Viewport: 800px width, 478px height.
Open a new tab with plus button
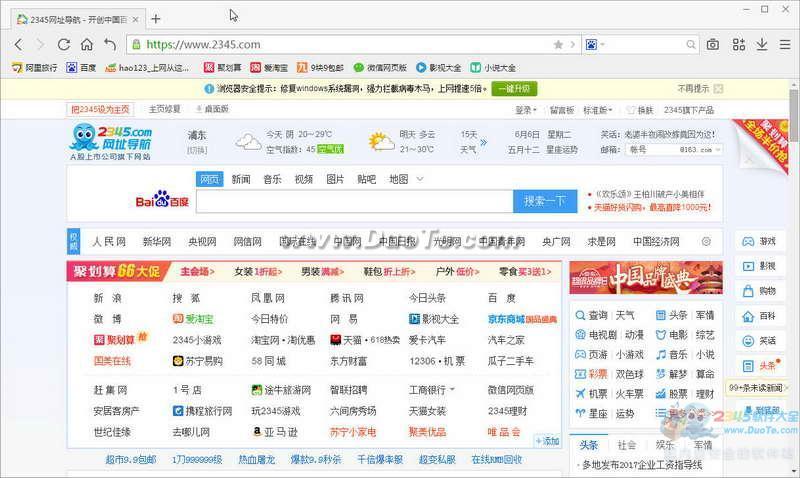pyautogui.click(x=156, y=19)
